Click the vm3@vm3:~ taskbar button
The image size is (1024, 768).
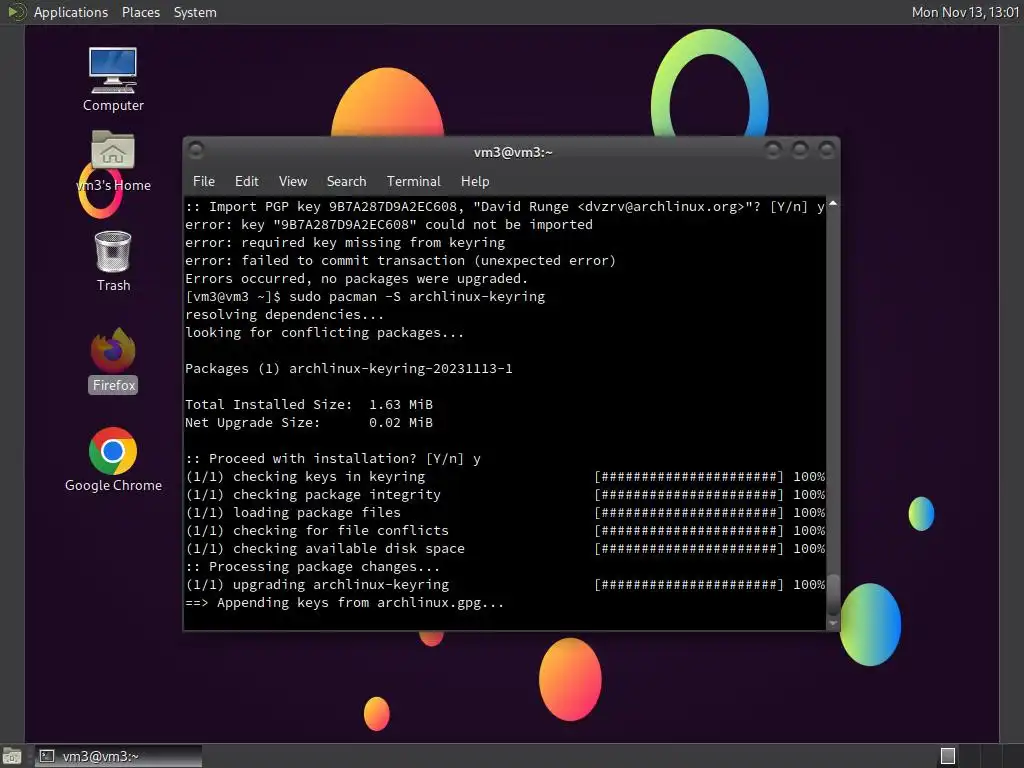(118, 756)
